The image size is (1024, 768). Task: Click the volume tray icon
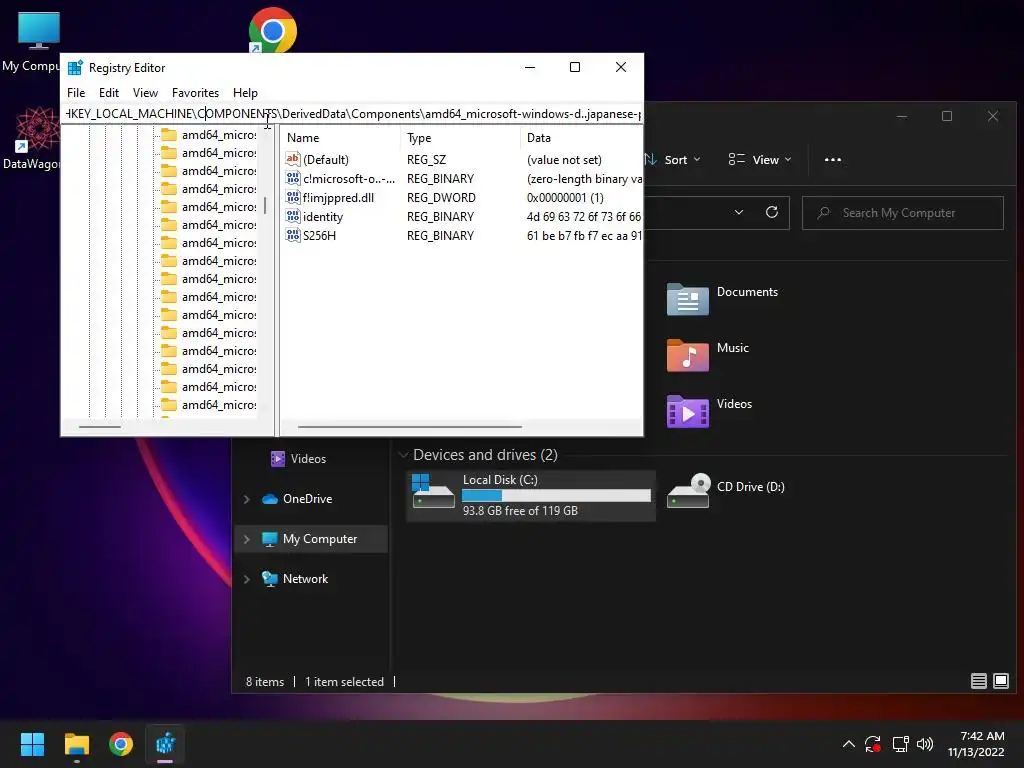pyautogui.click(x=925, y=744)
